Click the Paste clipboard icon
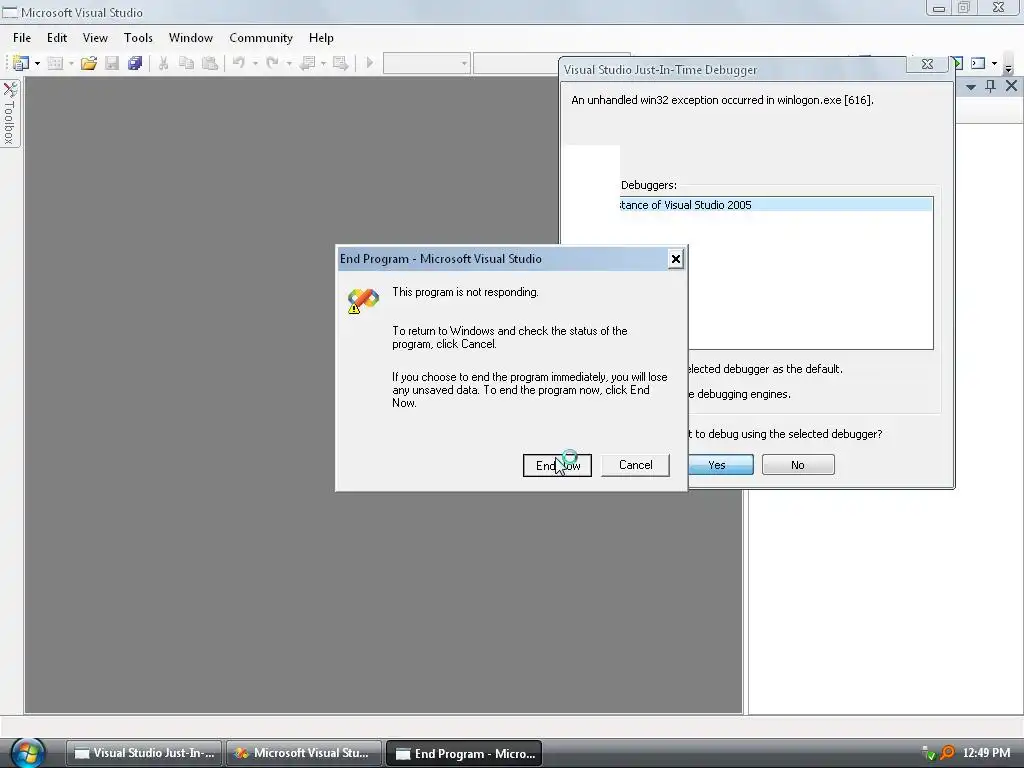The width and height of the screenshot is (1024, 768). [x=210, y=63]
